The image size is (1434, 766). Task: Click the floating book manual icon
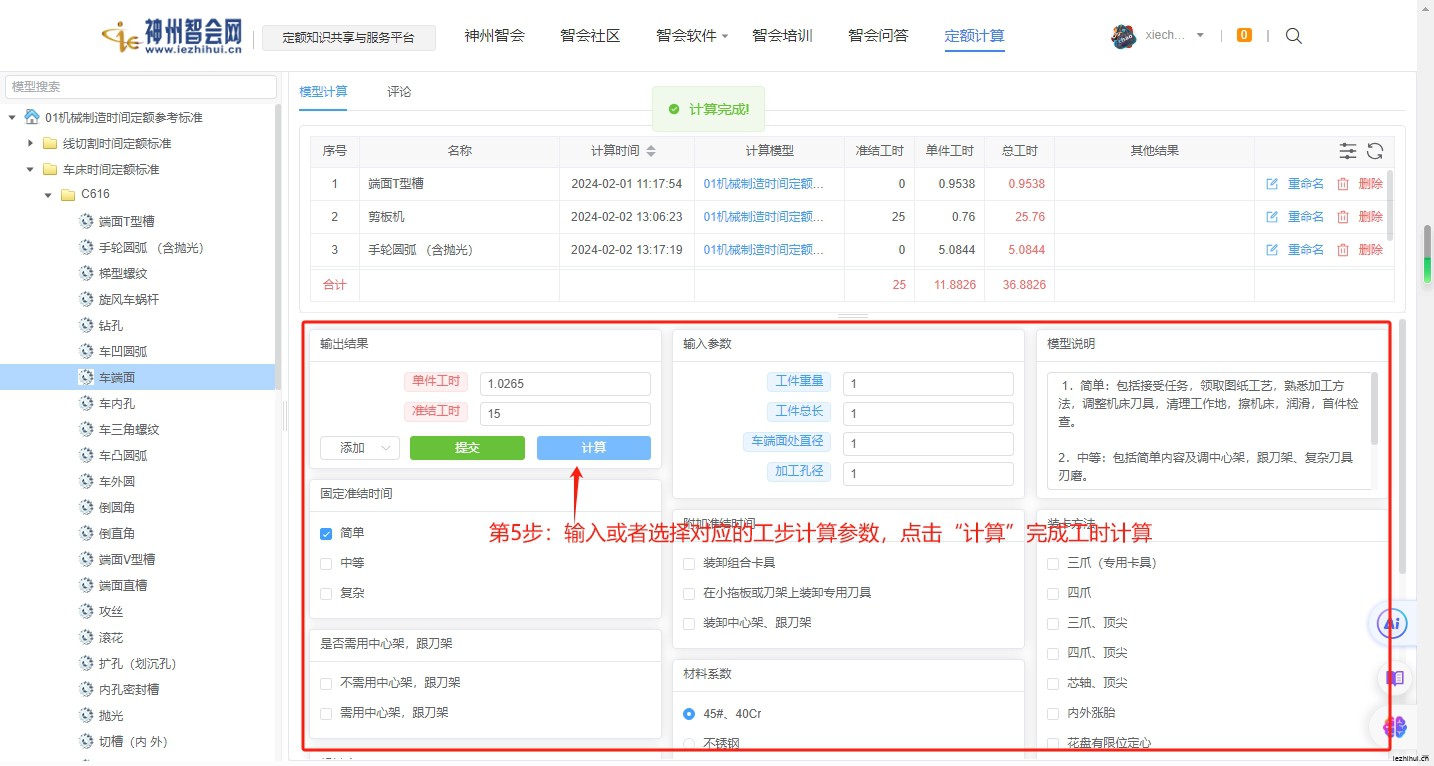pos(1394,678)
